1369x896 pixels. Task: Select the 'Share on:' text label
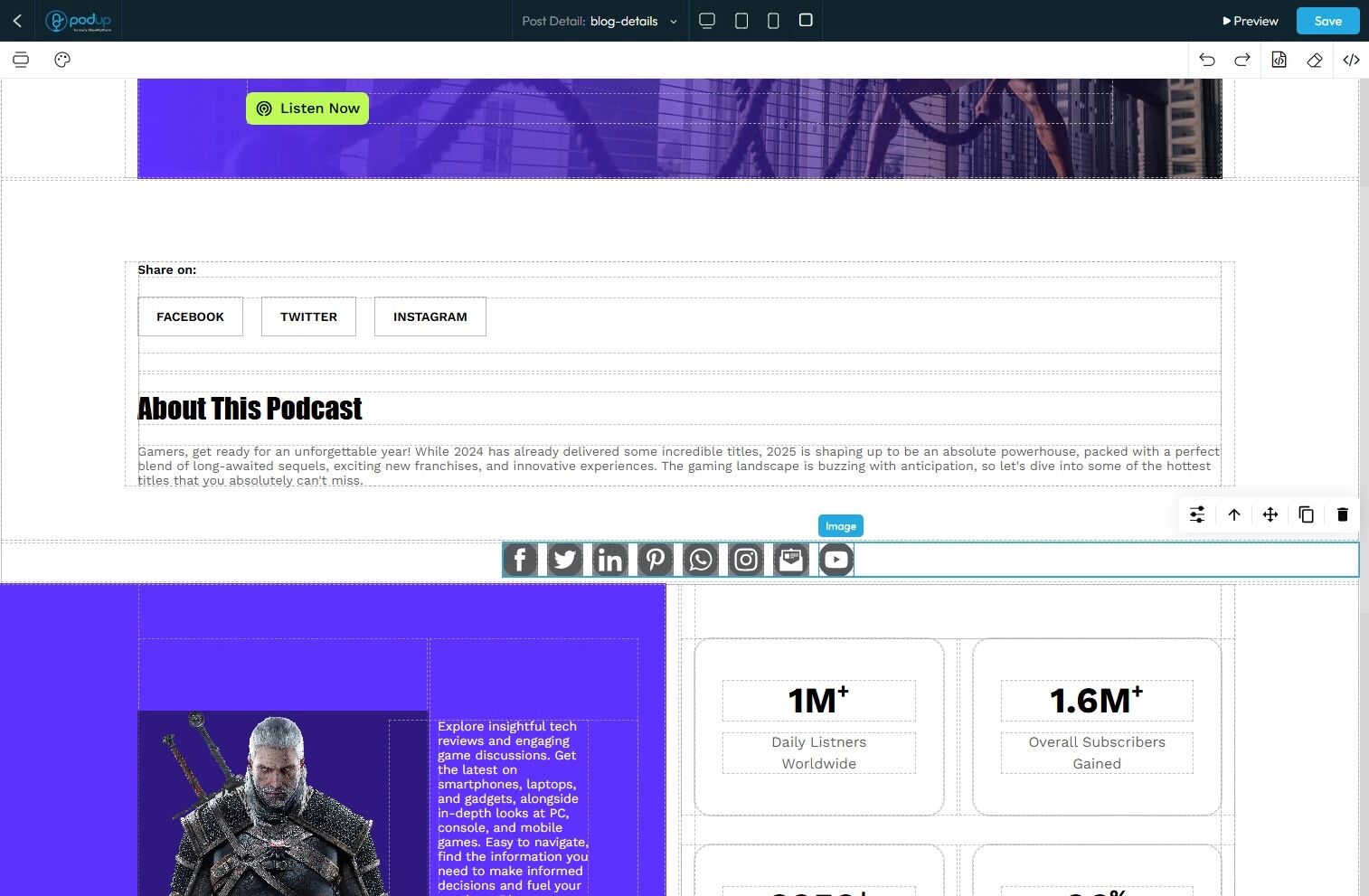[167, 269]
